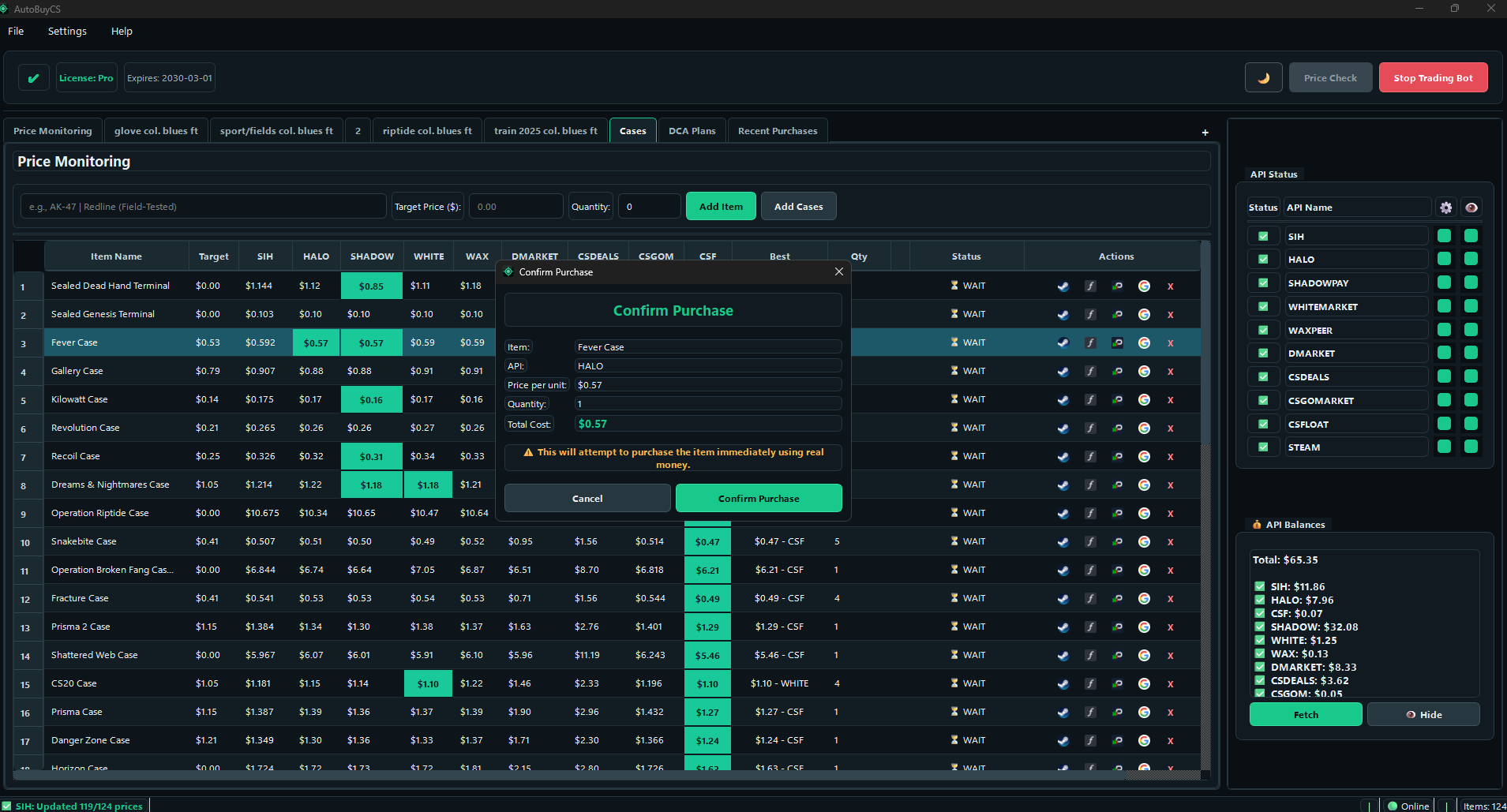The height and width of the screenshot is (812, 1507).
Task: Google search icon for Revolution Case row
Action: tap(1144, 428)
